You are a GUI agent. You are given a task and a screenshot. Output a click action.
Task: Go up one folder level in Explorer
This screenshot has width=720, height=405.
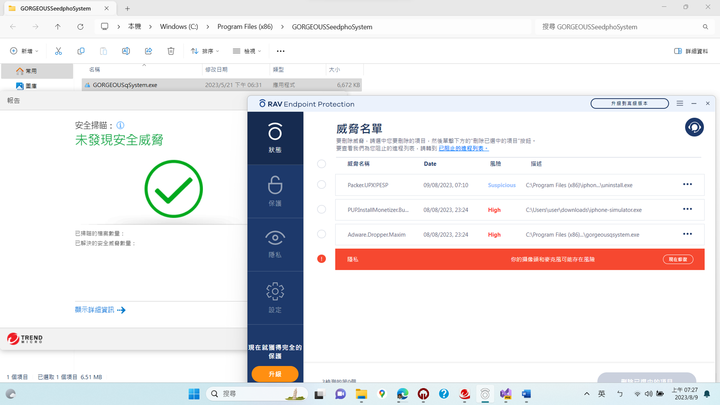coord(57,27)
